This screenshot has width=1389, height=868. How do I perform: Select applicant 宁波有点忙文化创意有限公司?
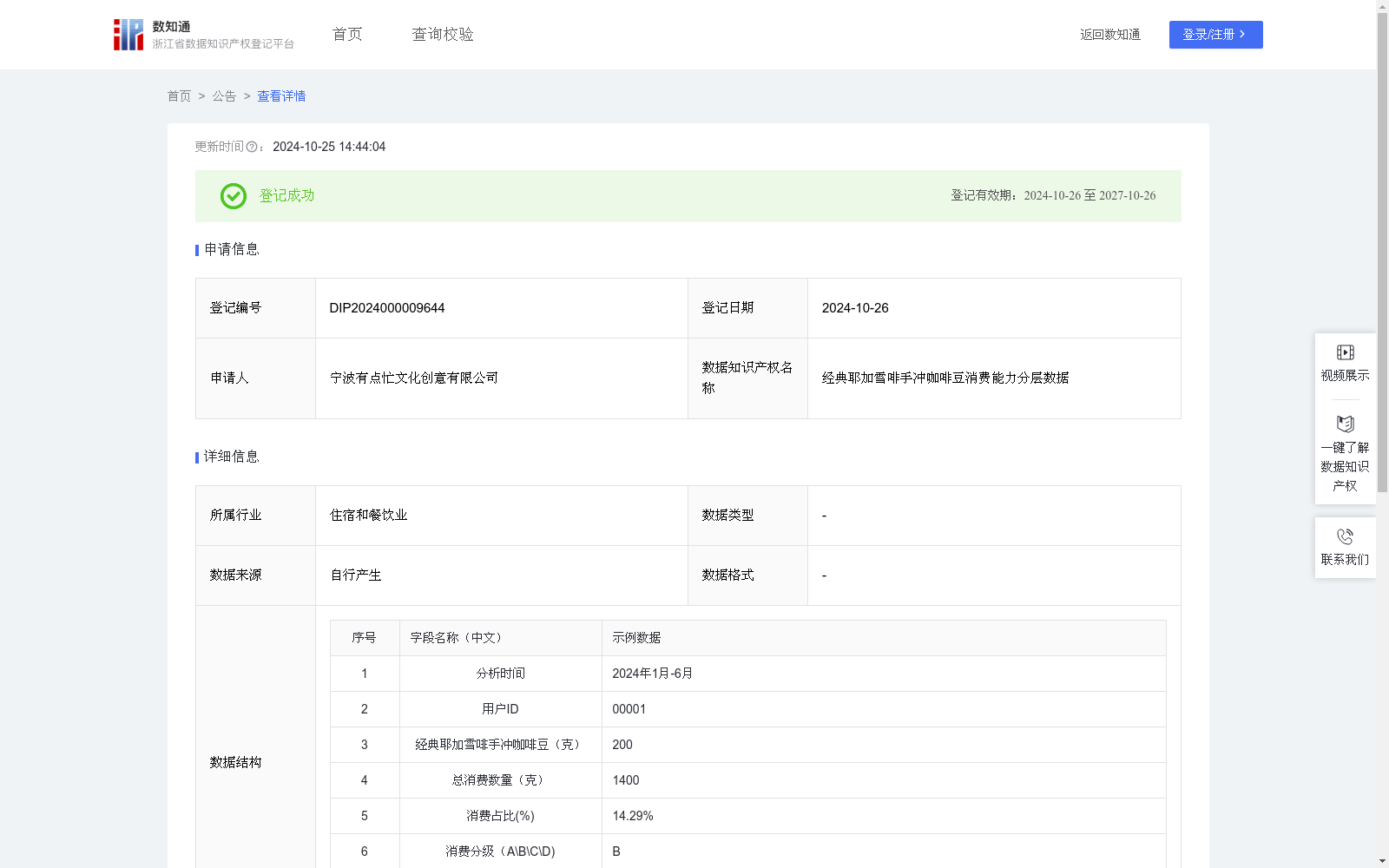pos(414,378)
